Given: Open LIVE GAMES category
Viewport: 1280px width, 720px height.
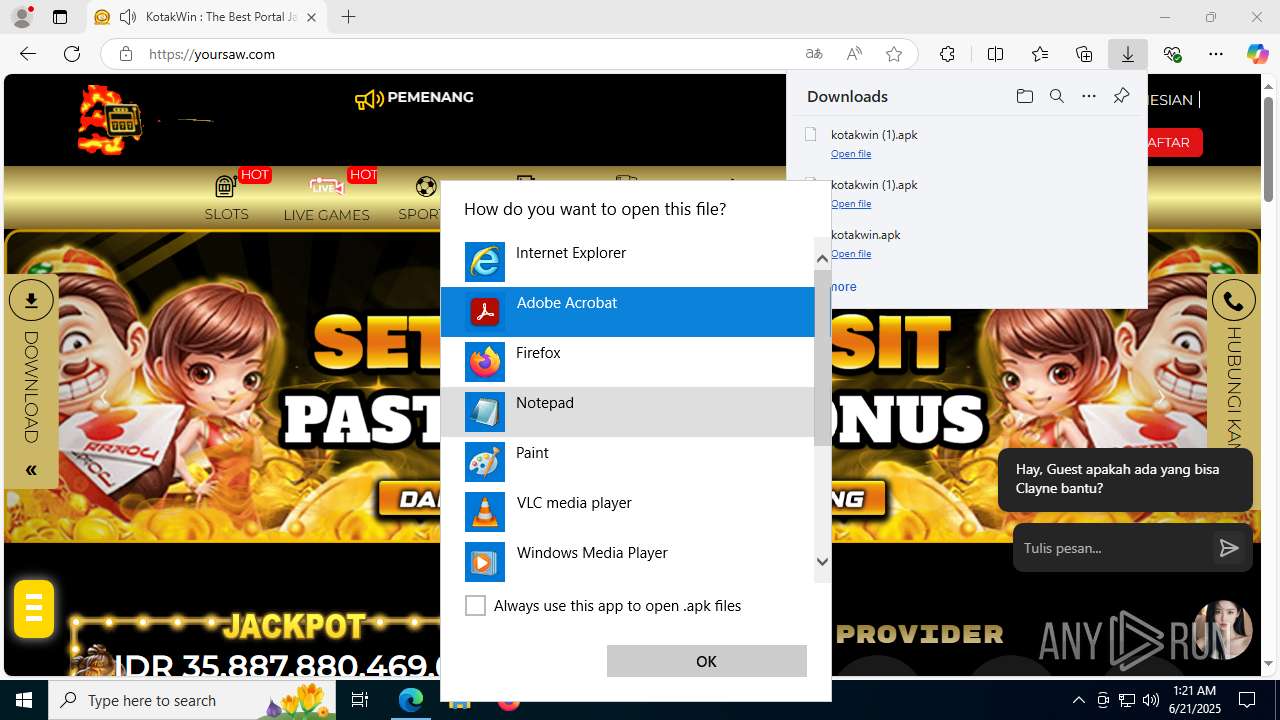Looking at the screenshot, I should [x=326, y=198].
